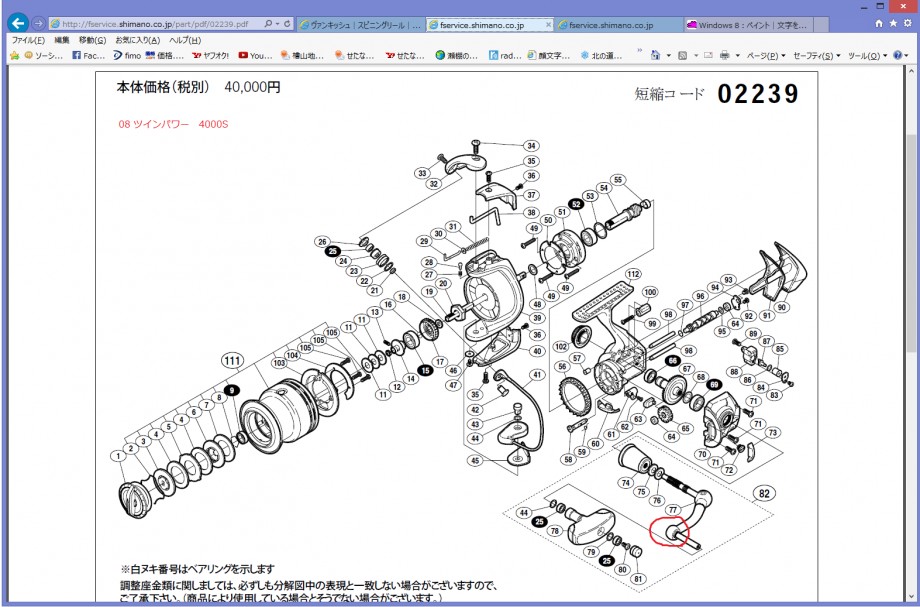Open the お気に入り(A) menu

138,40
